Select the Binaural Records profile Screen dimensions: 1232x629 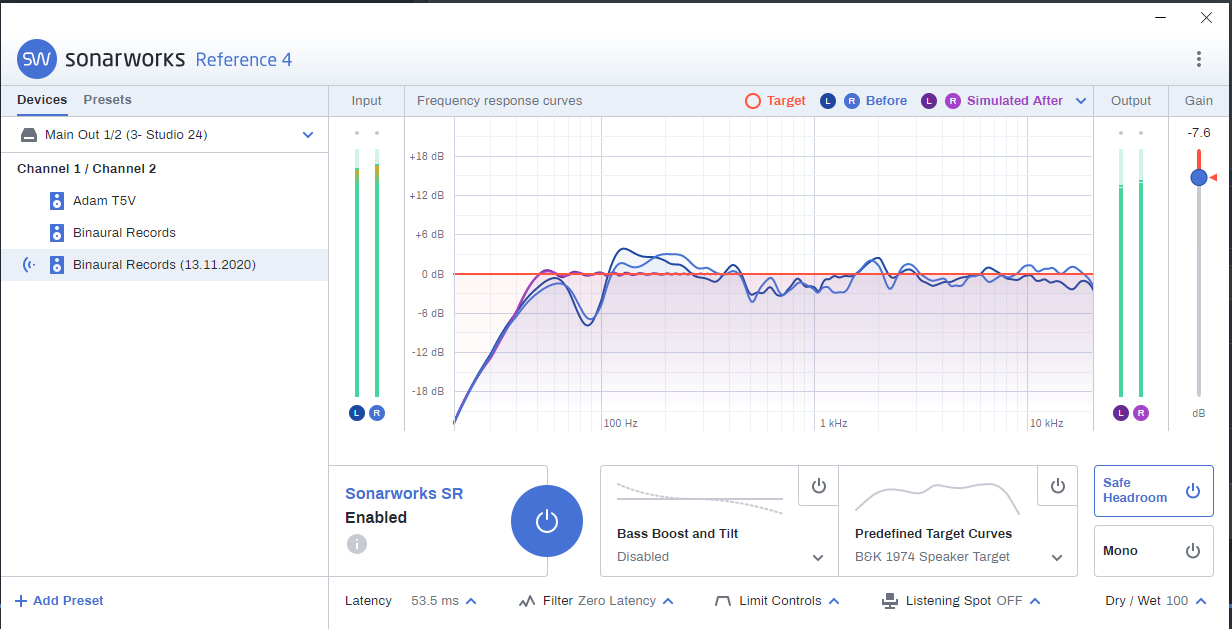pos(164,233)
